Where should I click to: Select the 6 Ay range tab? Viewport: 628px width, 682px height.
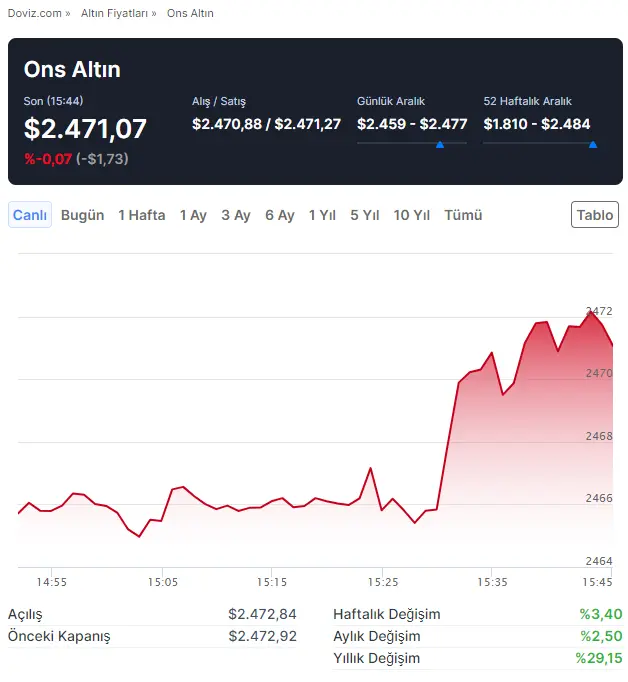pos(280,215)
